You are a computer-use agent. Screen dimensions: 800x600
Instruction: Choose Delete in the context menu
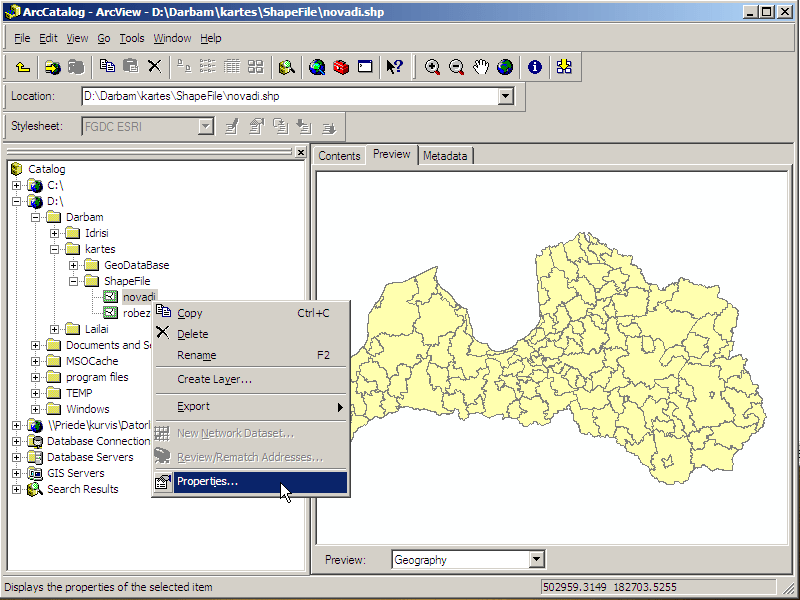(x=251, y=334)
